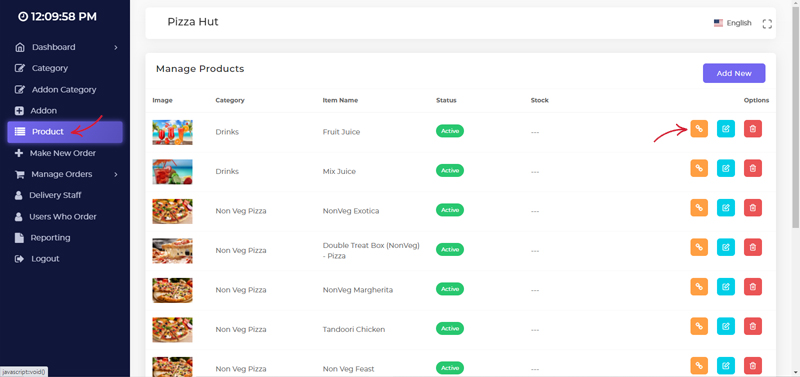Click Active status badge for NonVeg Exotica
This screenshot has height=377, width=800.
point(449,210)
